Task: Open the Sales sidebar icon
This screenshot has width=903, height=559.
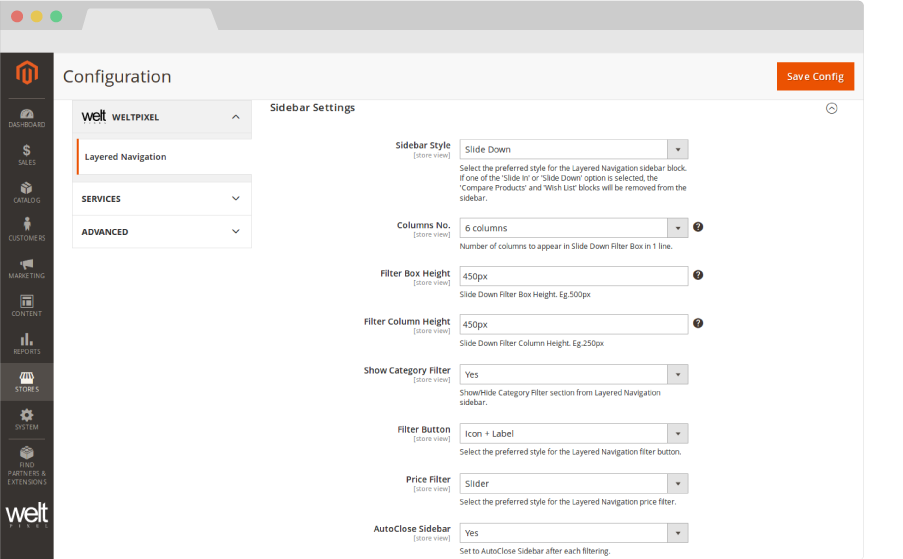Action: coord(27,154)
